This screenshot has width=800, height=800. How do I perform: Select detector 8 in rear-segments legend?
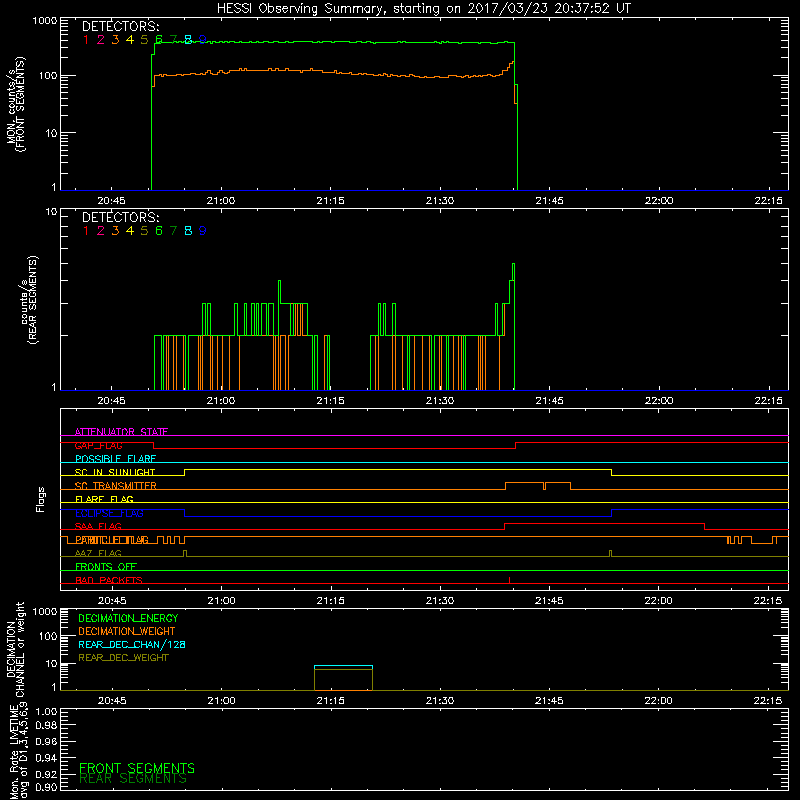pos(188,231)
